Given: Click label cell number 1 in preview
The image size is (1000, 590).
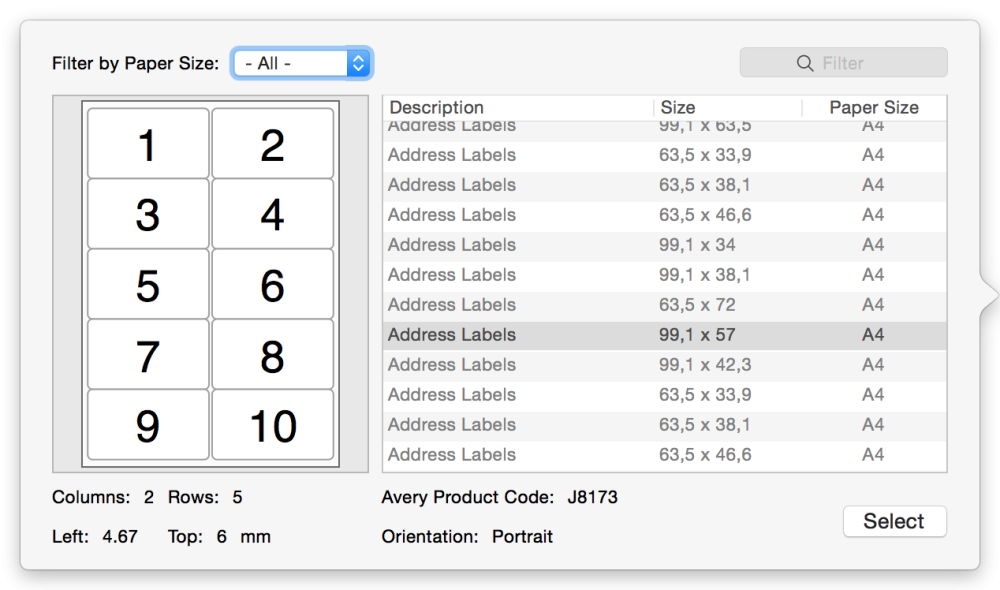Looking at the screenshot, I should 147,143.
